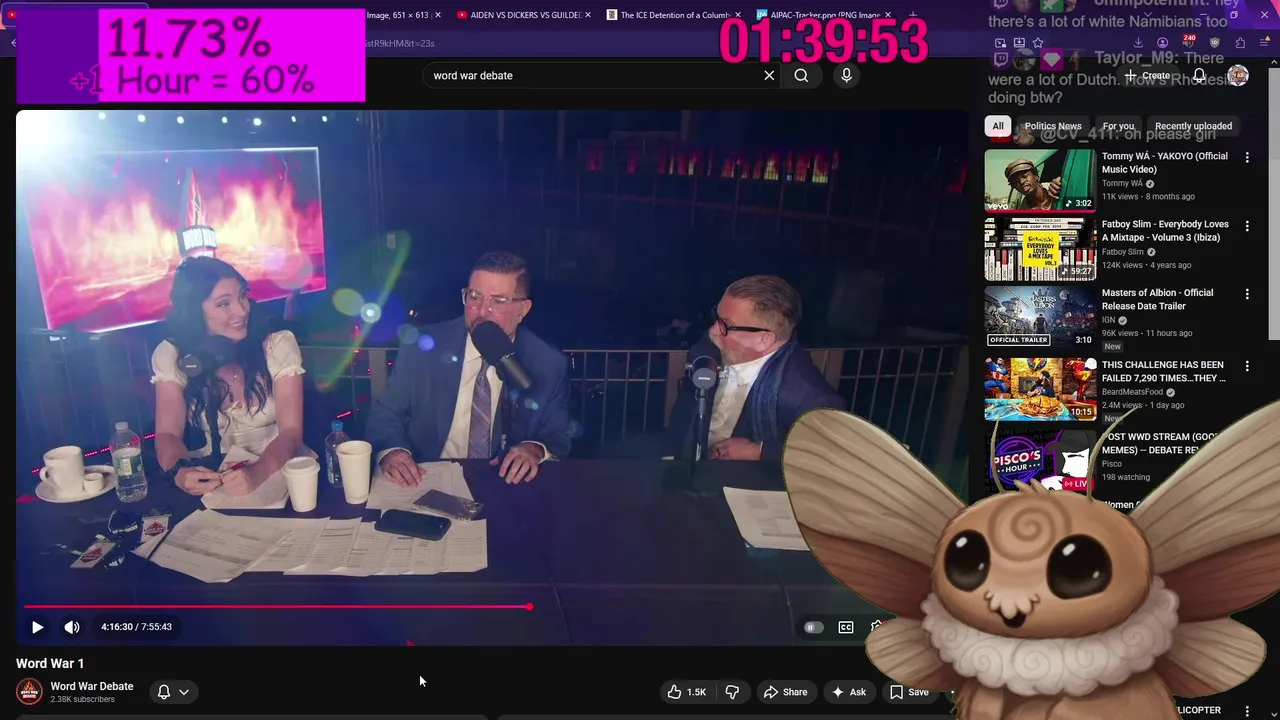Open Fatboy Slim Everybody Loves A Mixtape title

(1165, 231)
